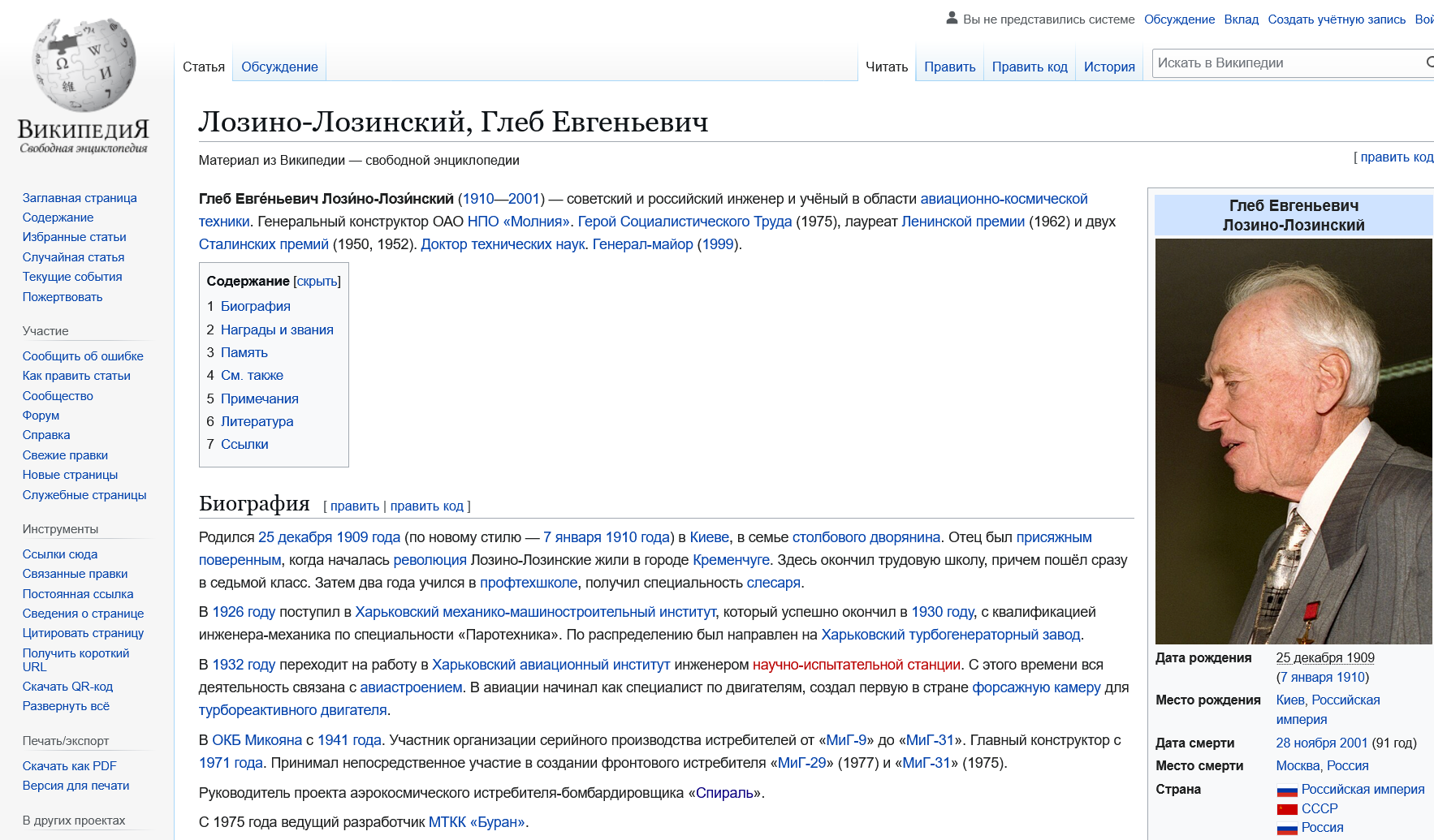Jump to 'Память' in contents

pos(244,352)
